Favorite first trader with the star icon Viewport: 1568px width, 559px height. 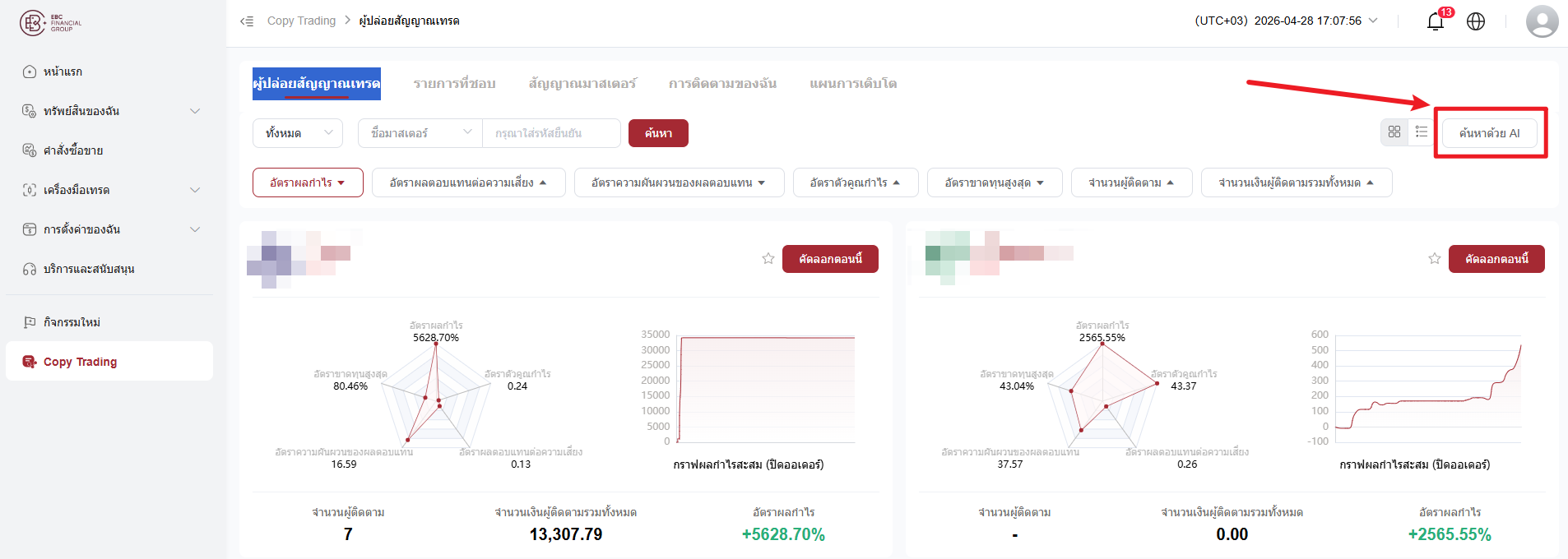pyautogui.click(x=768, y=259)
